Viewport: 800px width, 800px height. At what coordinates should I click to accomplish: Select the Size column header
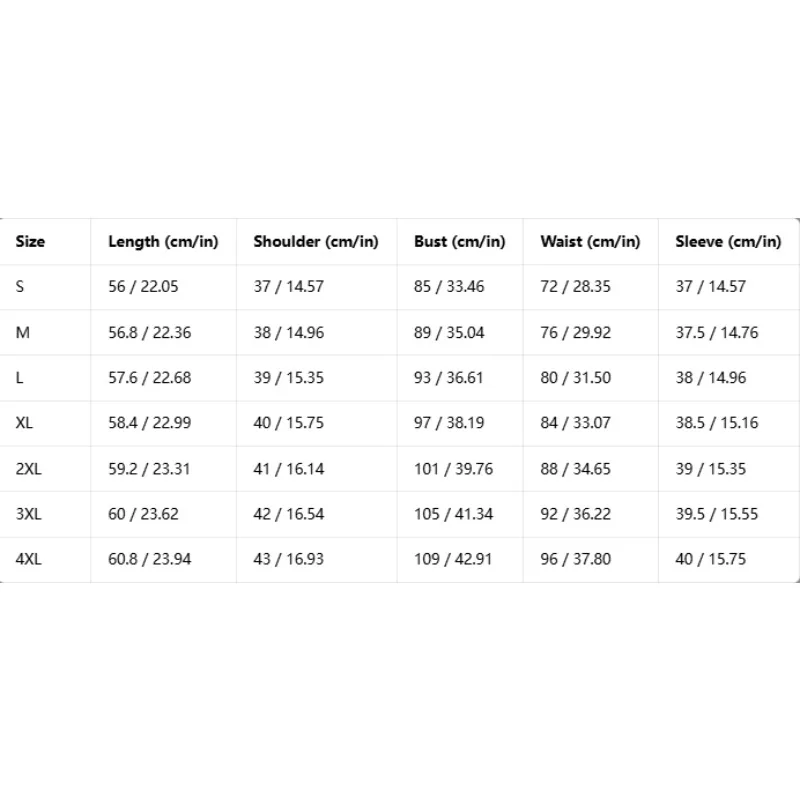[30, 241]
